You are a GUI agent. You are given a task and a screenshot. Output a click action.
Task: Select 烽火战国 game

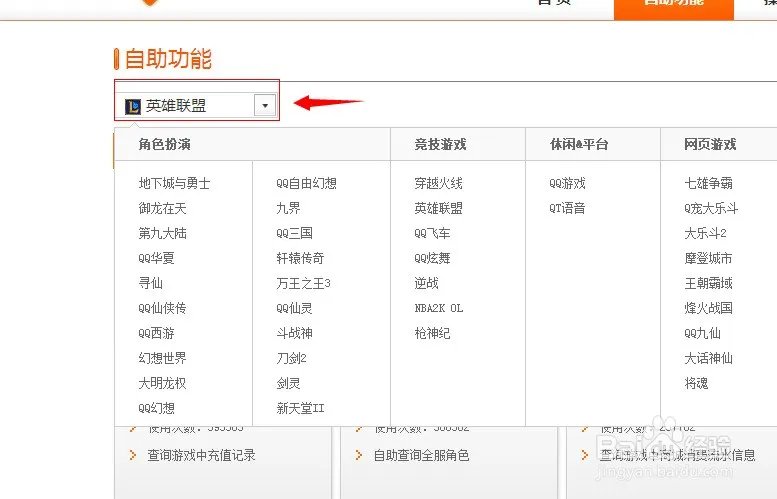(x=709, y=308)
